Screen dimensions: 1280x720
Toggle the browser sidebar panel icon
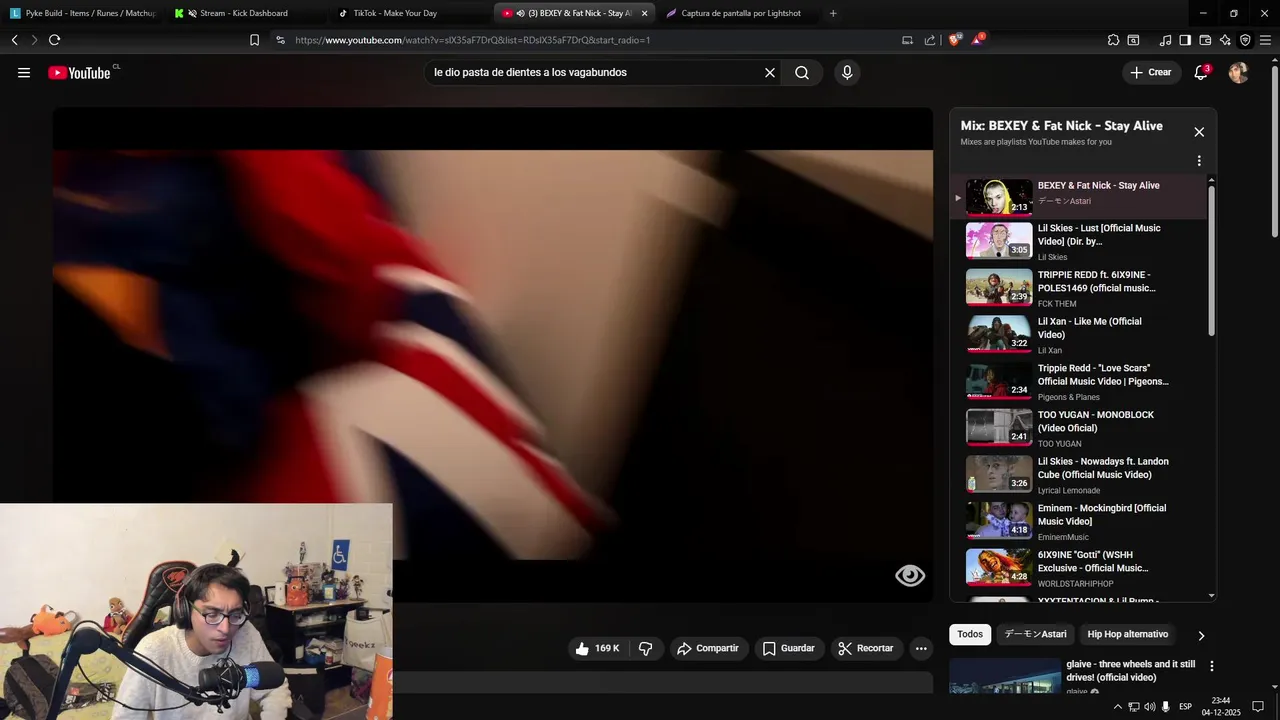(1185, 40)
